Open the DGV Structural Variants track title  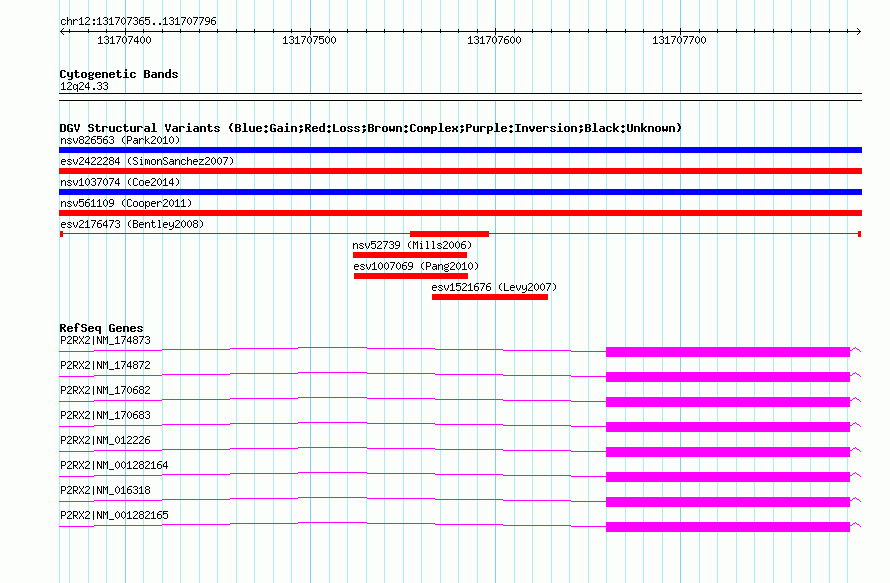click(371, 128)
